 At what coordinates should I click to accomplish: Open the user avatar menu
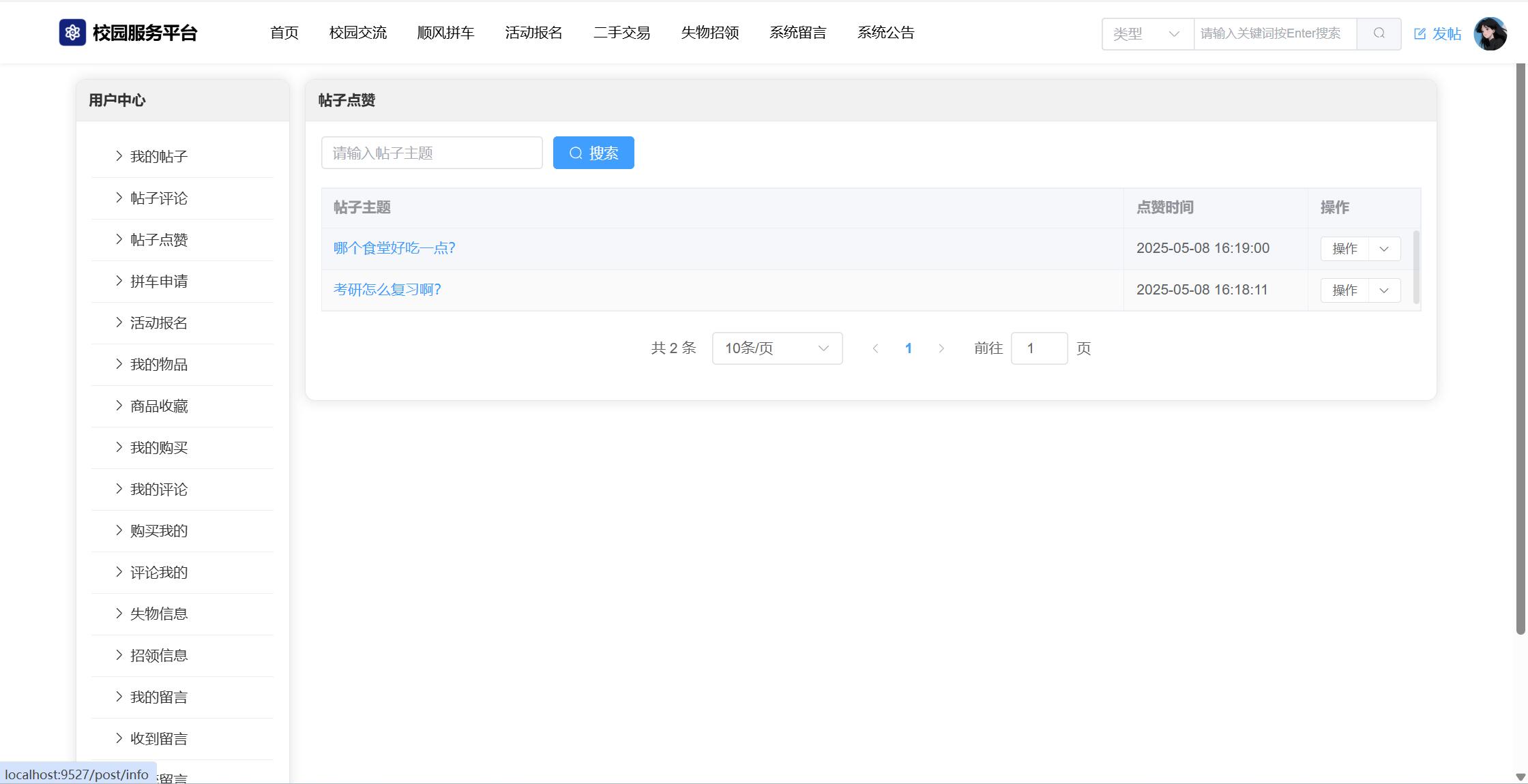coord(1490,33)
